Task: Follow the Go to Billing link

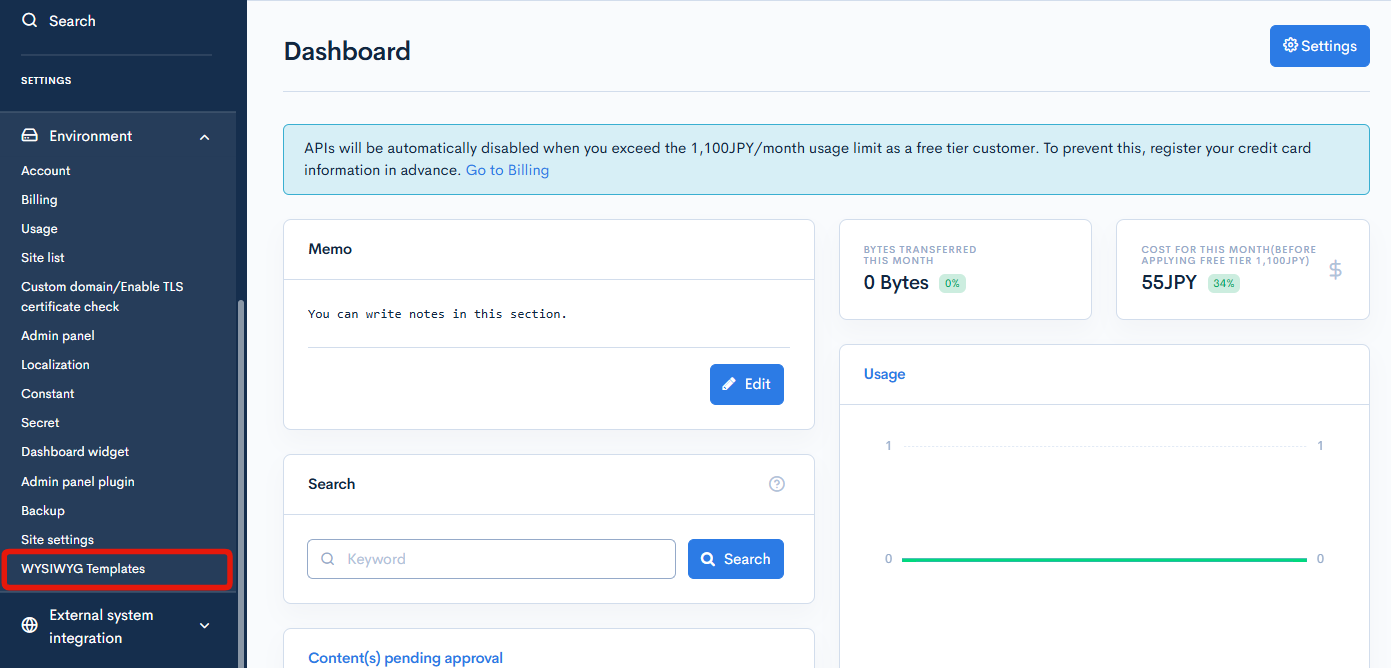Action: 507,170
